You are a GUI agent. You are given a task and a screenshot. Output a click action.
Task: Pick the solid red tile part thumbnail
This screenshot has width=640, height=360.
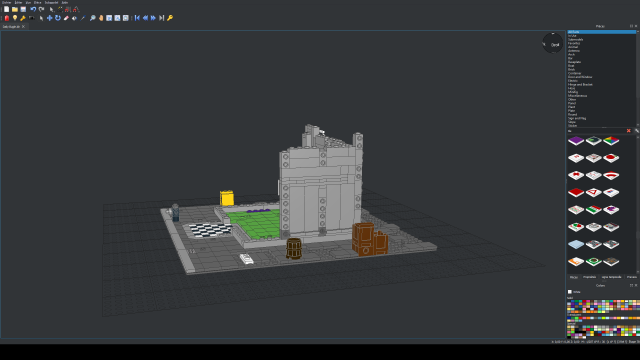[576, 192]
